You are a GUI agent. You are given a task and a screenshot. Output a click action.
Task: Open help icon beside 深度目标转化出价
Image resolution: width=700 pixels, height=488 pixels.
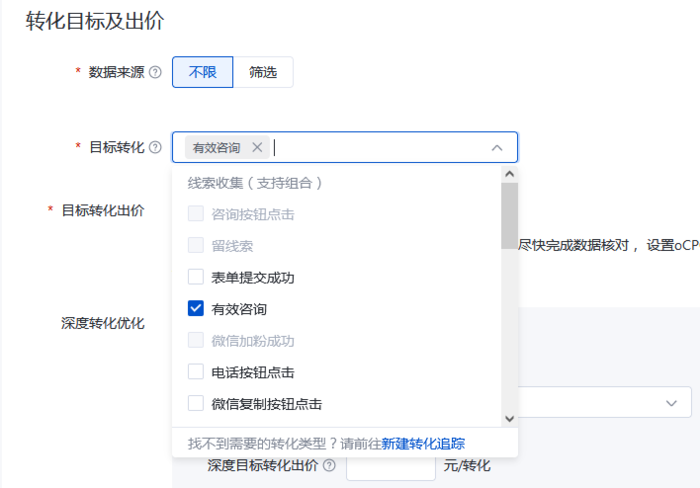point(329,466)
